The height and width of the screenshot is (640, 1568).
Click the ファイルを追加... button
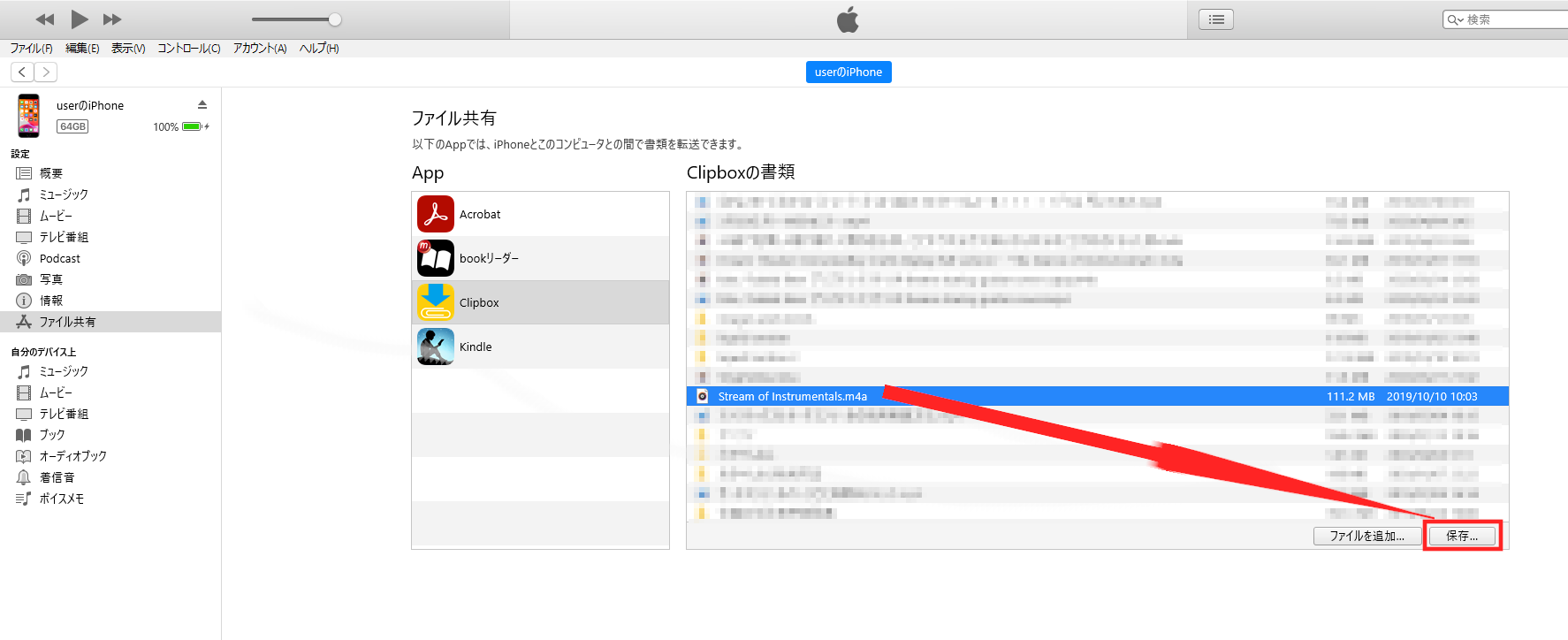pyautogui.click(x=1366, y=536)
